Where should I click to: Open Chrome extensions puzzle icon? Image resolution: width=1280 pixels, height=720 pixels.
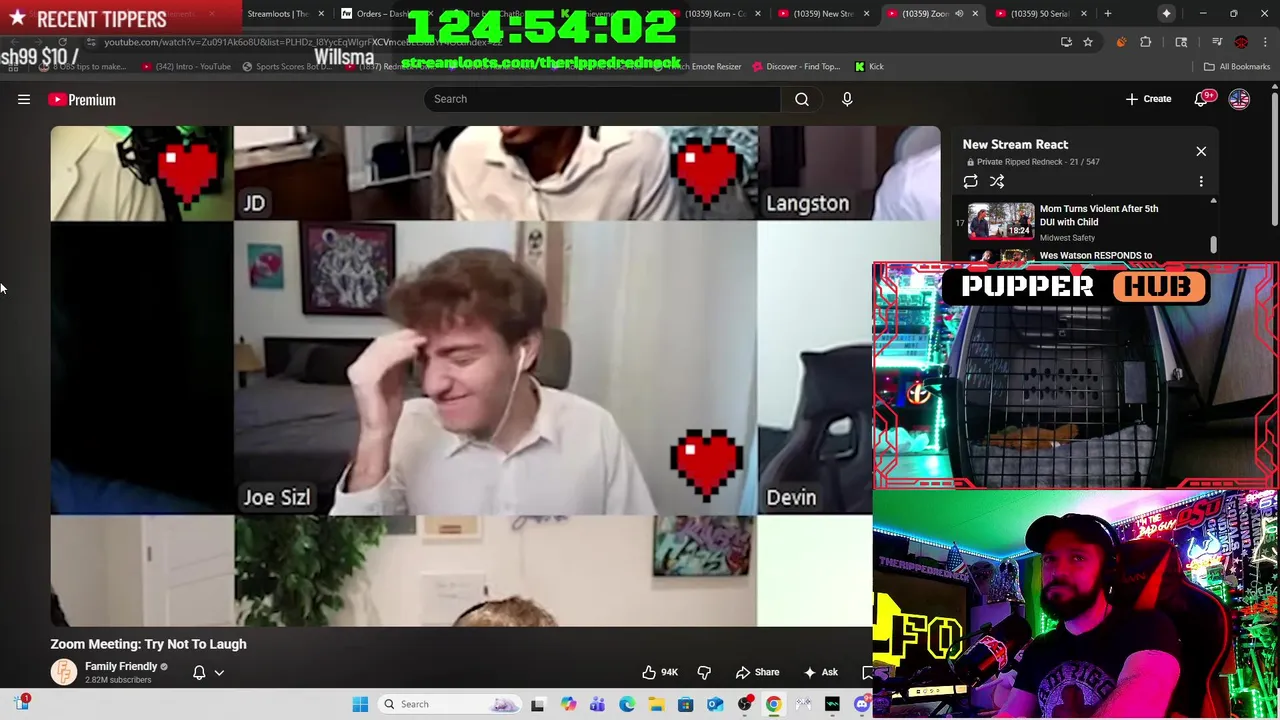[1146, 42]
